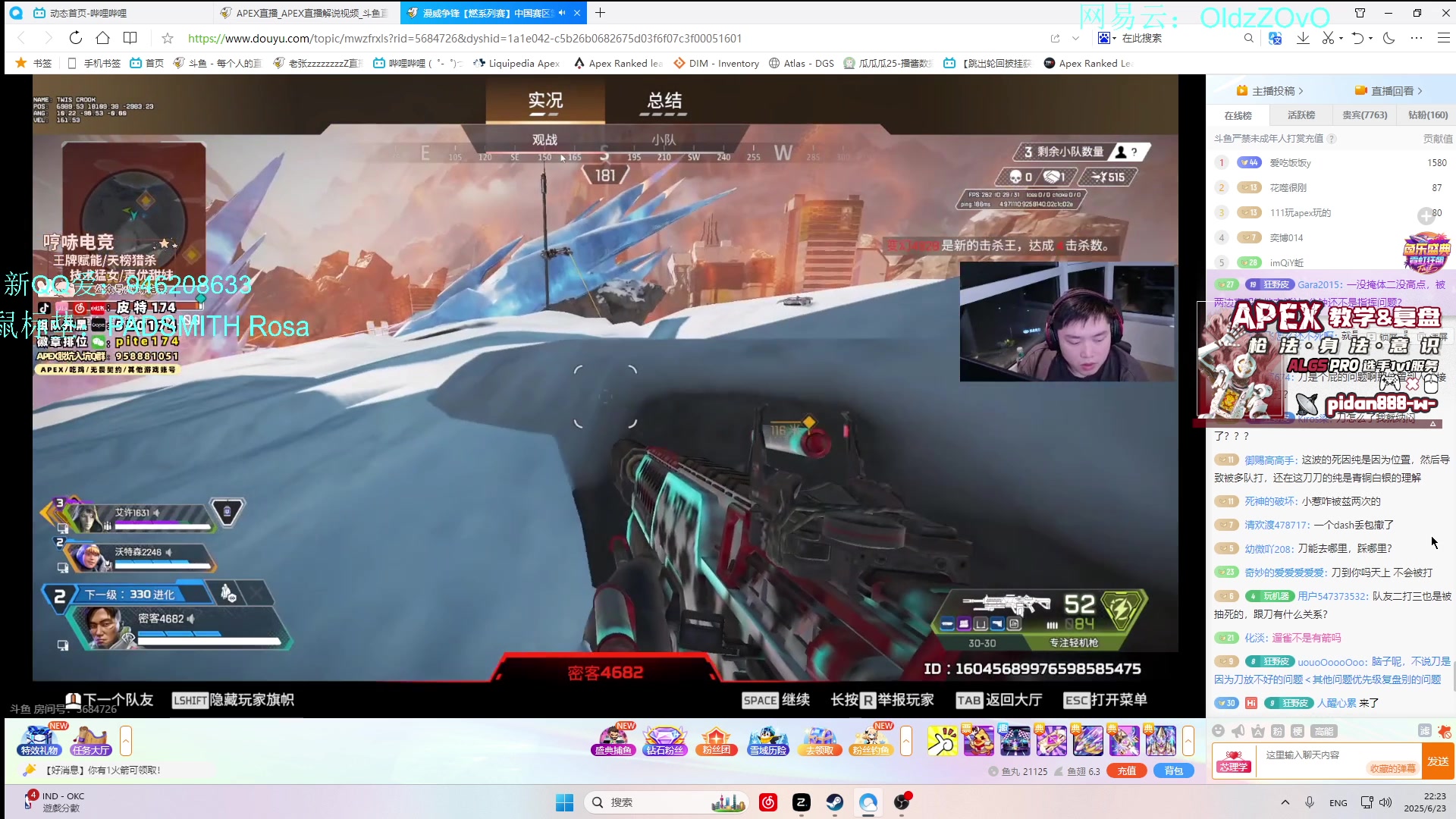
Task: Open Steam from the taskbar
Action: point(835,802)
